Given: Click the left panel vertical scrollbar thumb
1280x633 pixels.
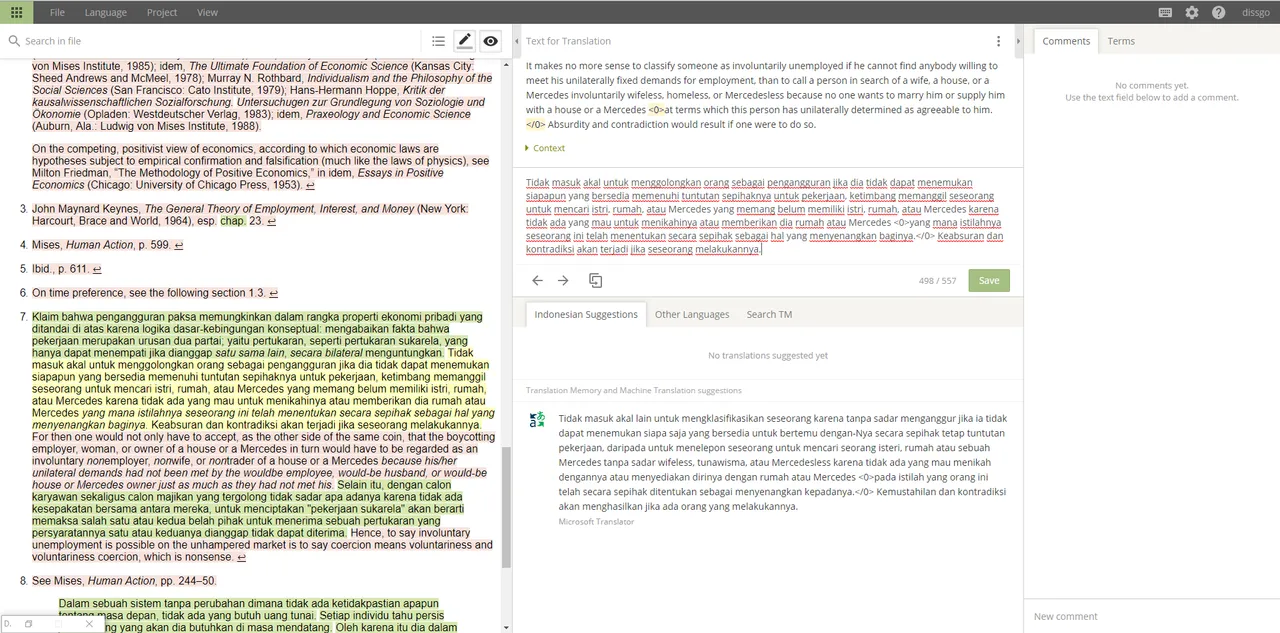Looking at the screenshot, I should pos(506,508).
